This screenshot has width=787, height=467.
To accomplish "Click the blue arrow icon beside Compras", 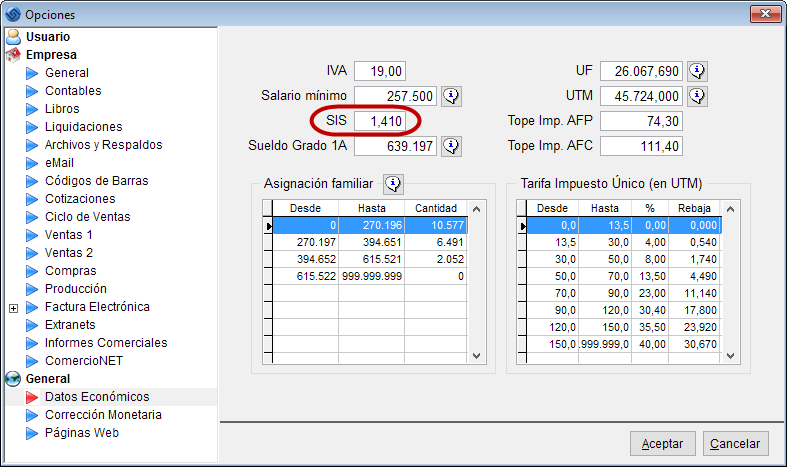I will [32, 272].
